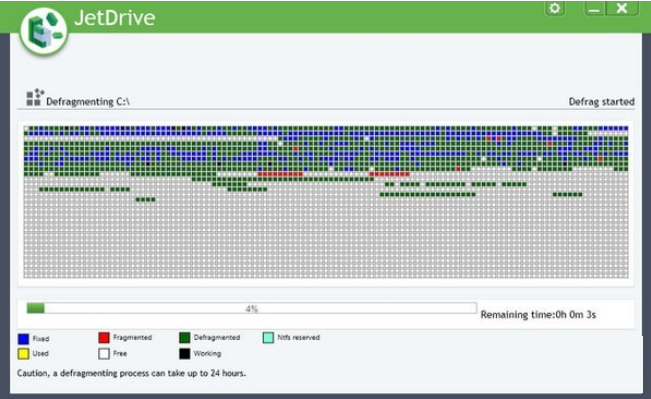Click the white Free legend swatch
Image resolution: width=651 pixels, height=399 pixels.
104,354
